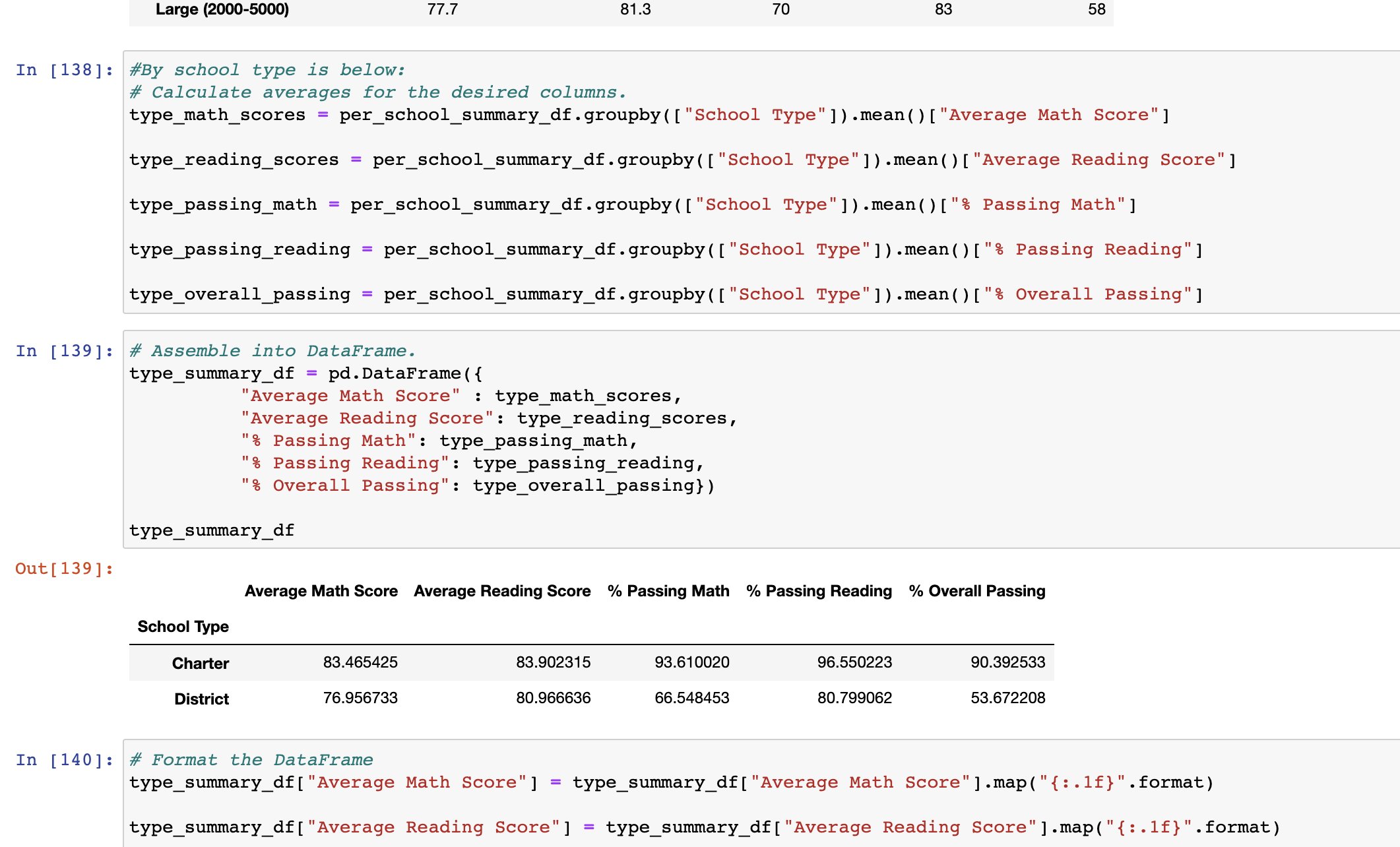
Task: Click the Average Math Score column header
Action: tap(321, 590)
